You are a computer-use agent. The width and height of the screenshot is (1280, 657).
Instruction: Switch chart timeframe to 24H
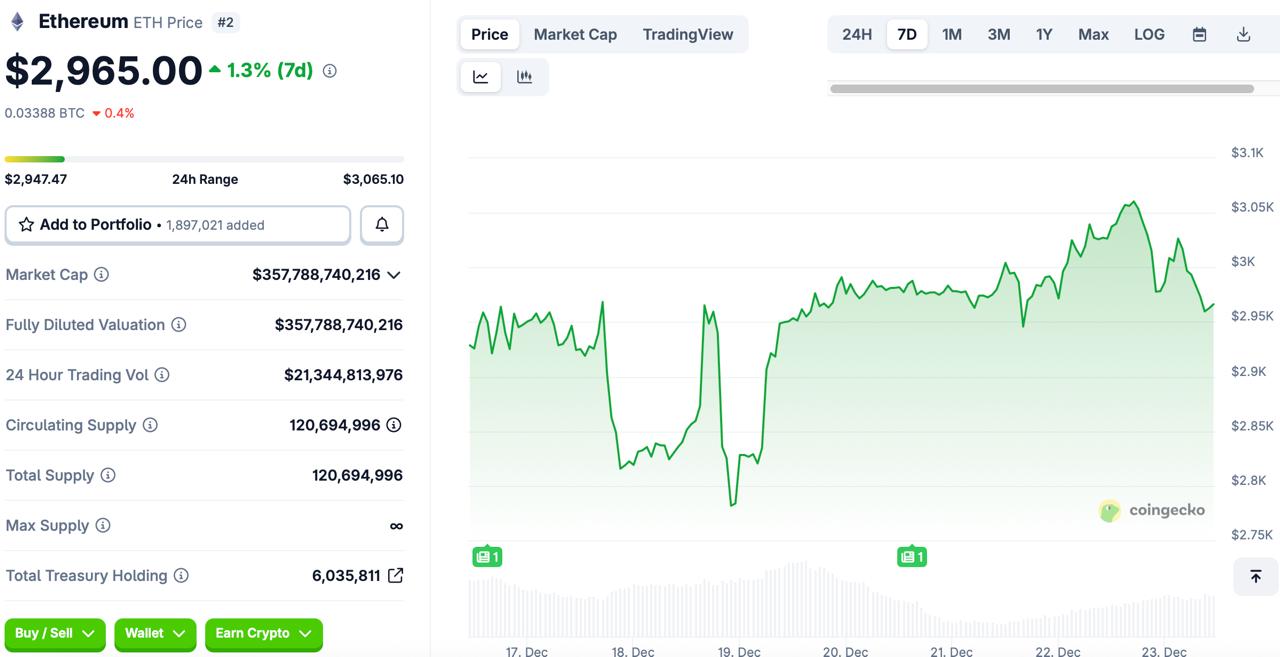point(857,33)
